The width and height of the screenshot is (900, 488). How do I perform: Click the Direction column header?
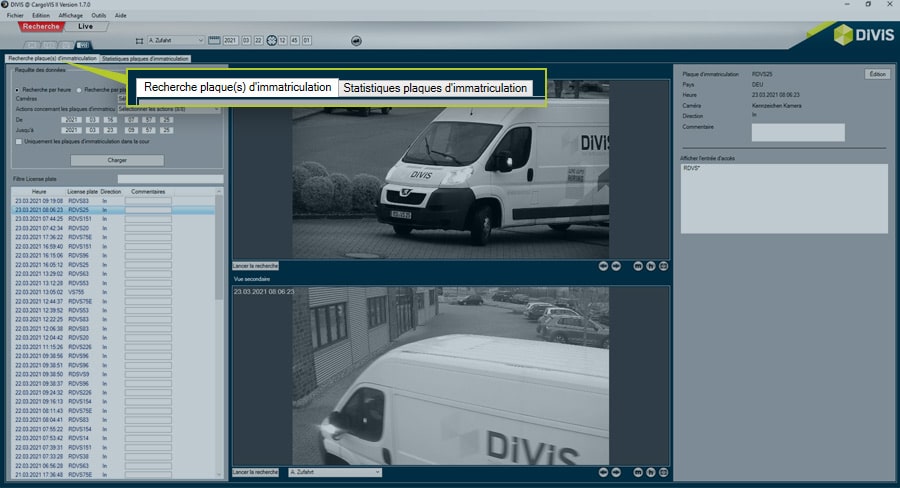[111, 192]
